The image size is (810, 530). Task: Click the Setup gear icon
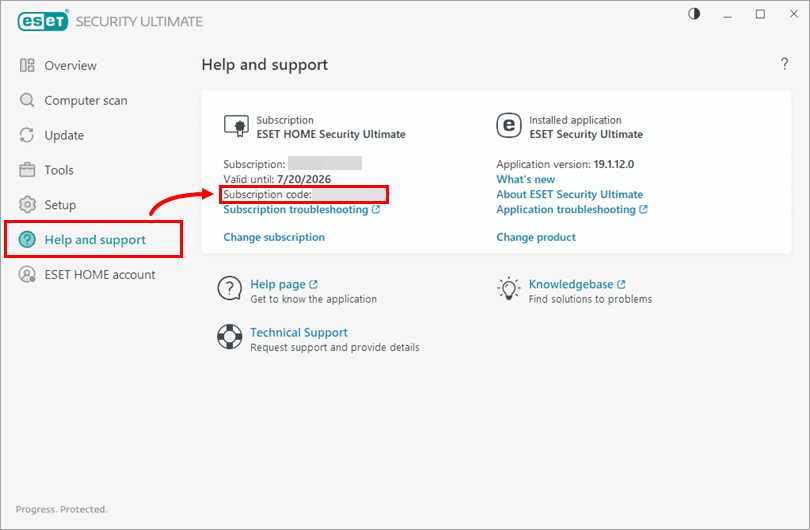(x=27, y=205)
